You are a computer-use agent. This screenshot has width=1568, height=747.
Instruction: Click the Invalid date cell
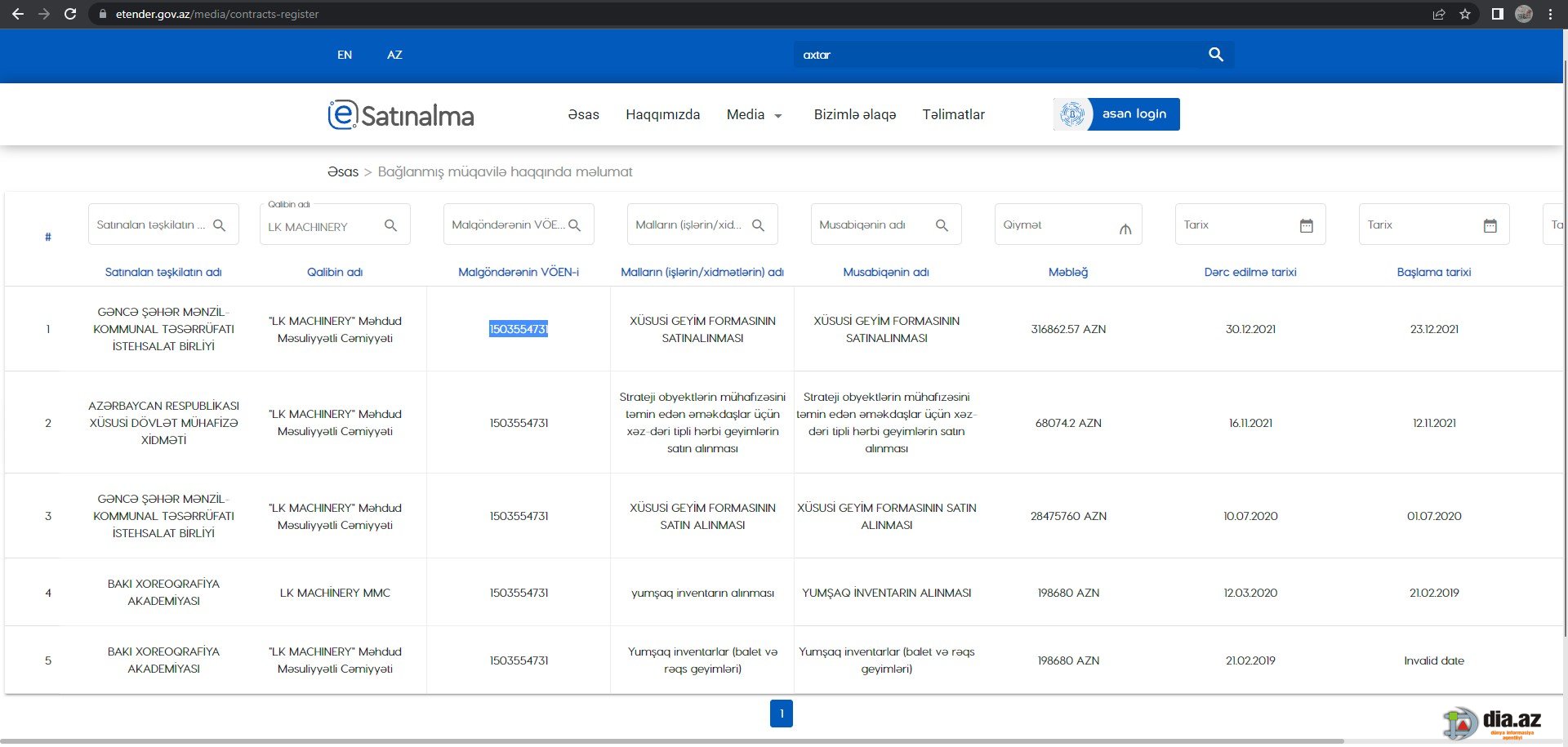click(x=1434, y=660)
